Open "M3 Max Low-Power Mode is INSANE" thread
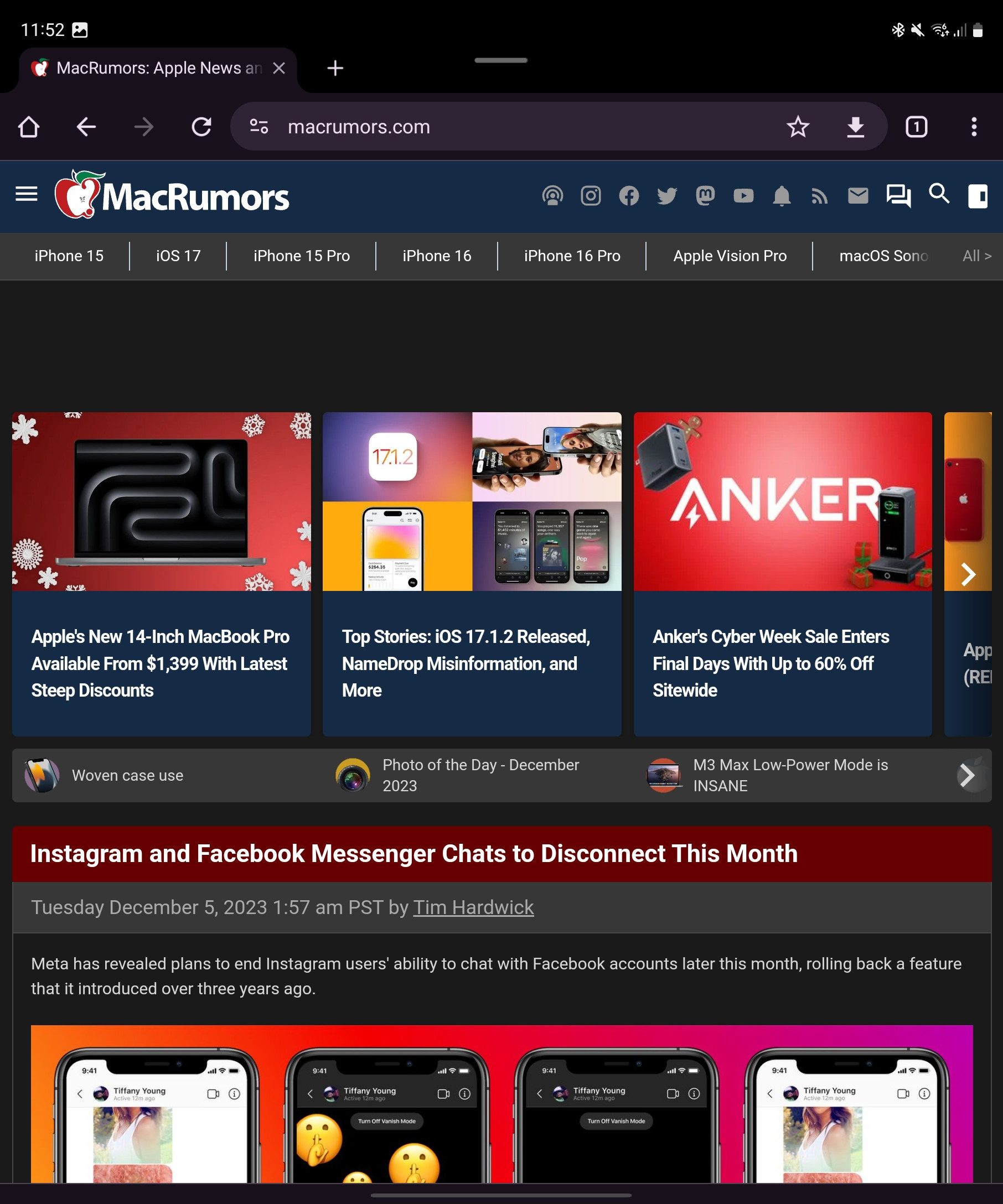Screen dimensions: 1003x1204 pyautogui.click(x=790, y=775)
